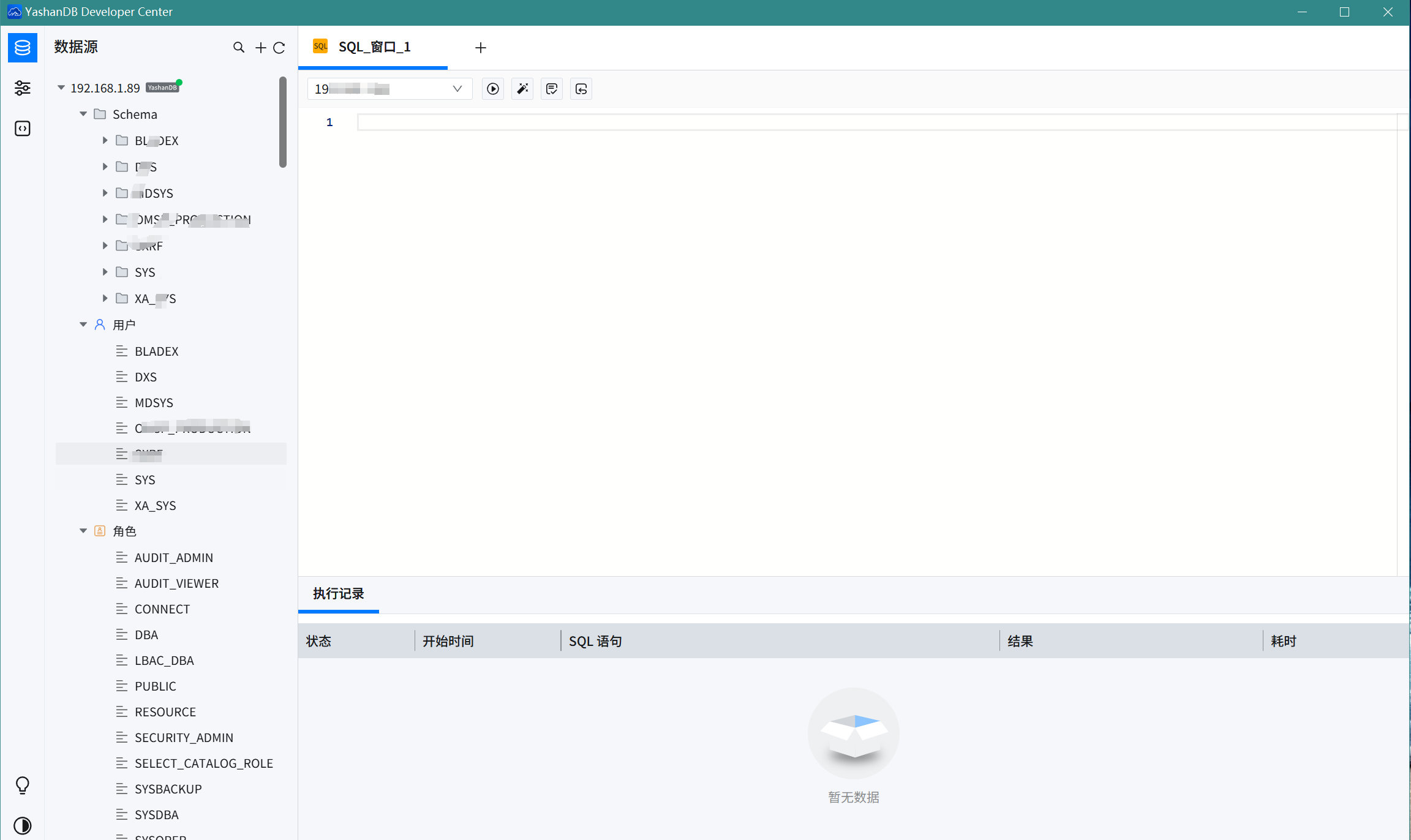
Task: Click the run SQL play button
Action: click(x=492, y=89)
